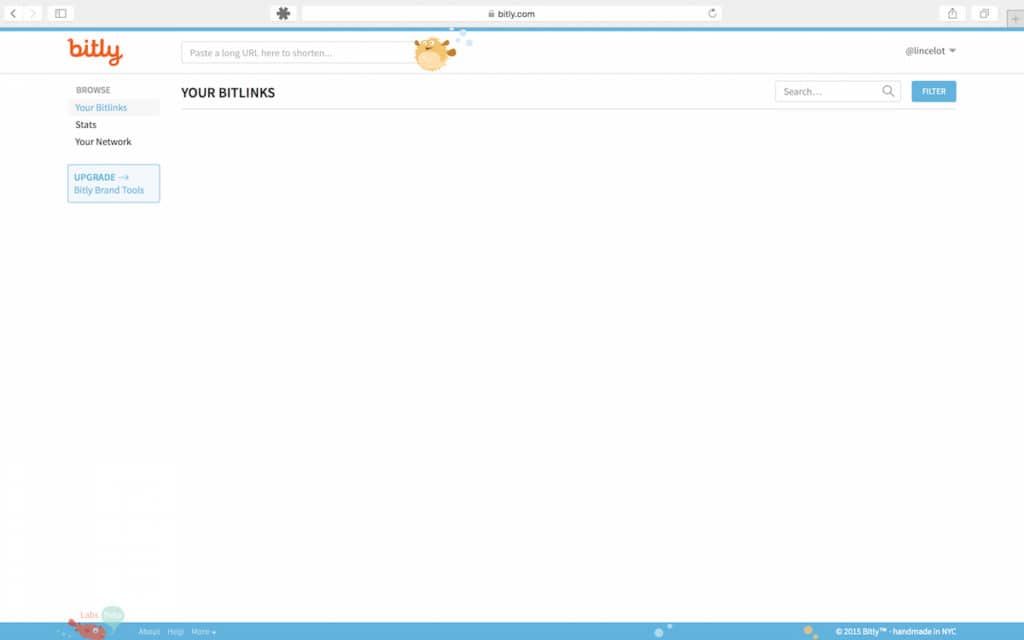Screen dimensions: 1024x640
Task: Open Your Network in sidebar
Action: (x=103, y=141)
